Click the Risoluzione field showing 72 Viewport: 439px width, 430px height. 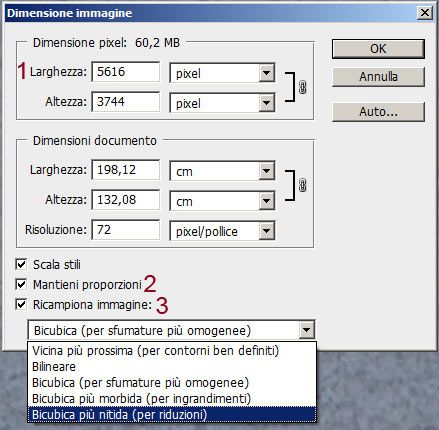tap(126, 230)
